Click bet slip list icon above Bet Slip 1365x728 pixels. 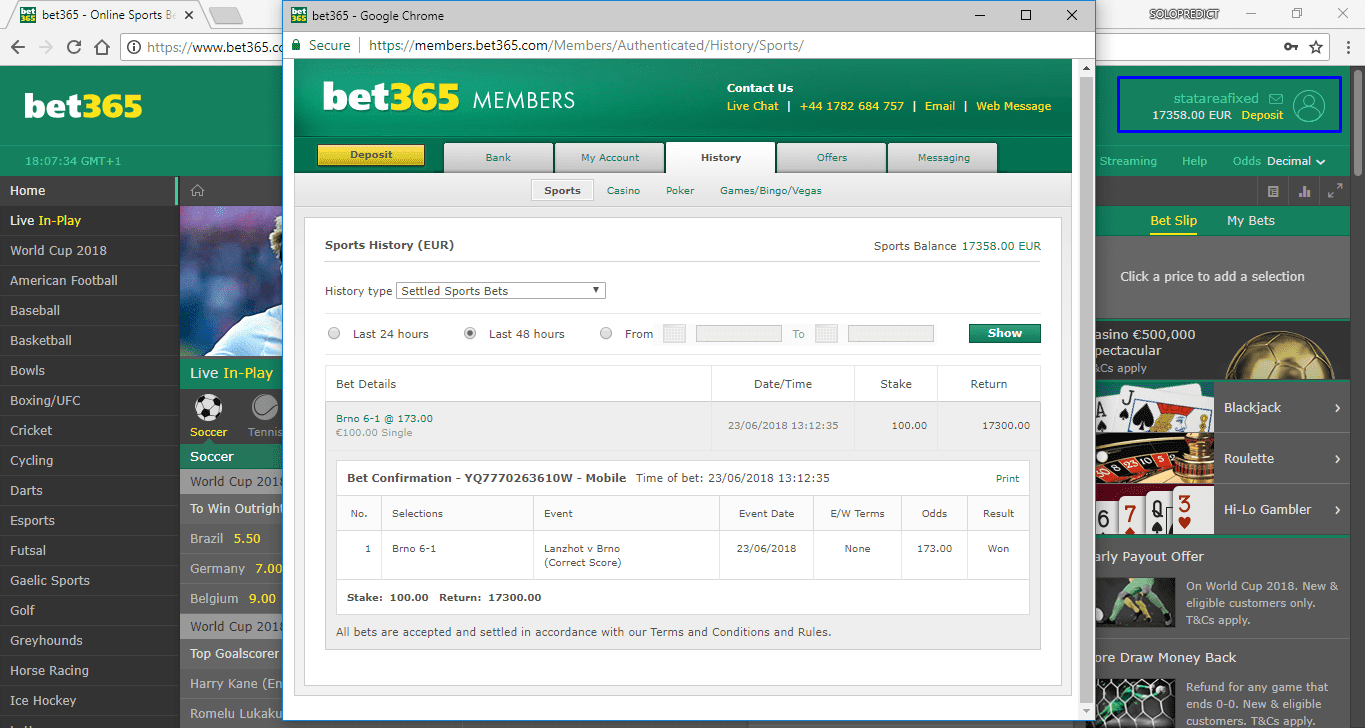tap(1273, 191)
